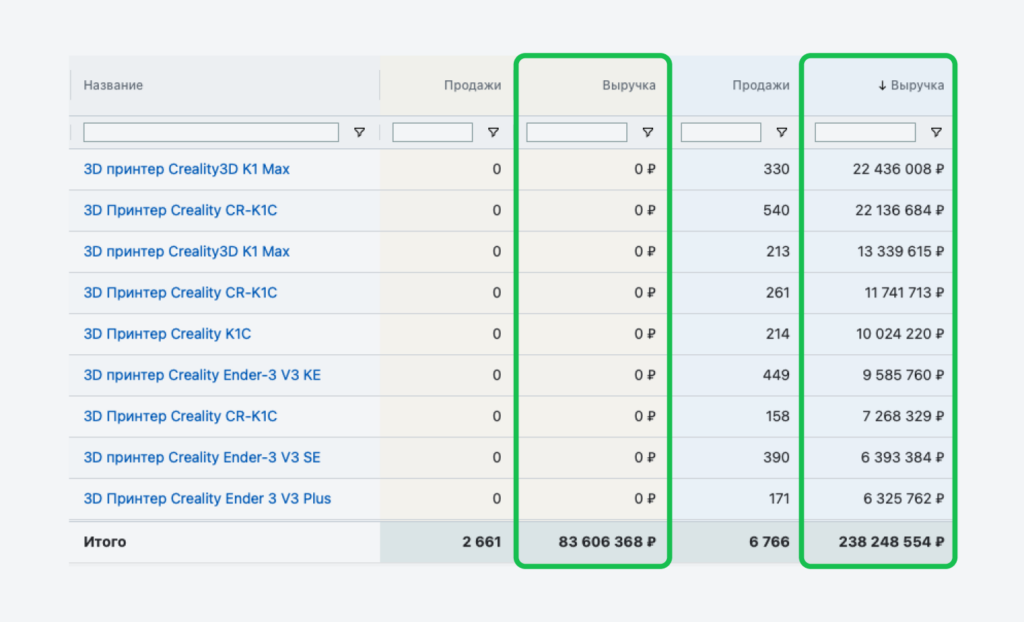Click filter funnel in the sorted Выручка column
1024x622 pixels.
936,132
